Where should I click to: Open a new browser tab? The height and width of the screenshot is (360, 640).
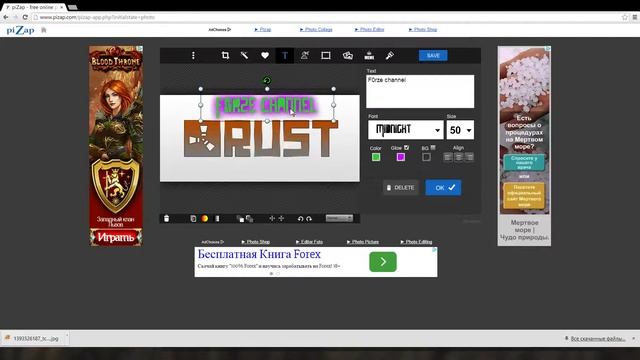[73, 7]
